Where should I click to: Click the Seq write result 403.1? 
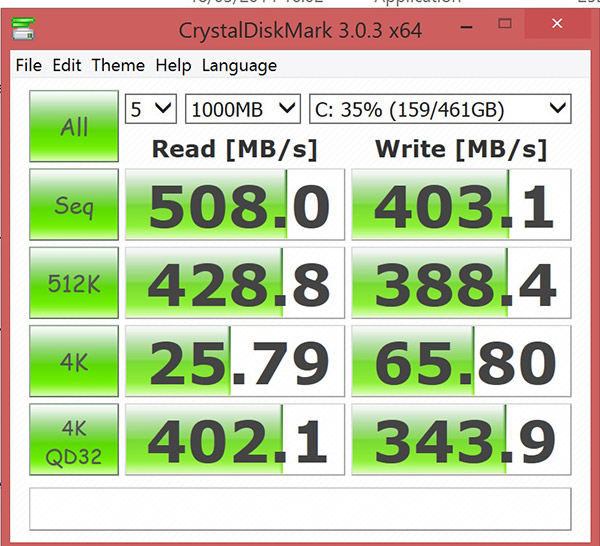point(461,205)
